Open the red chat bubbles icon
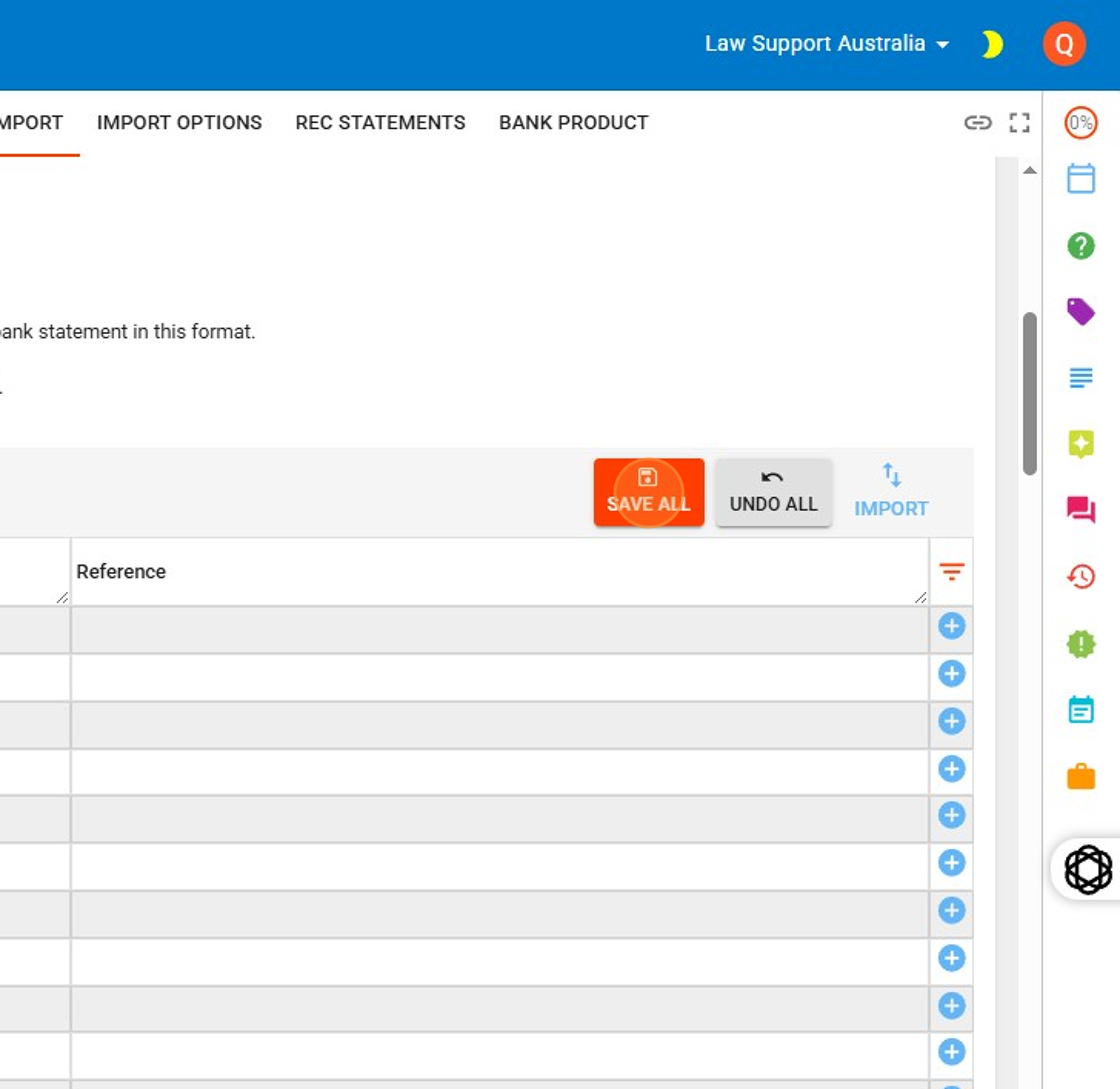 click(1081, 510)
